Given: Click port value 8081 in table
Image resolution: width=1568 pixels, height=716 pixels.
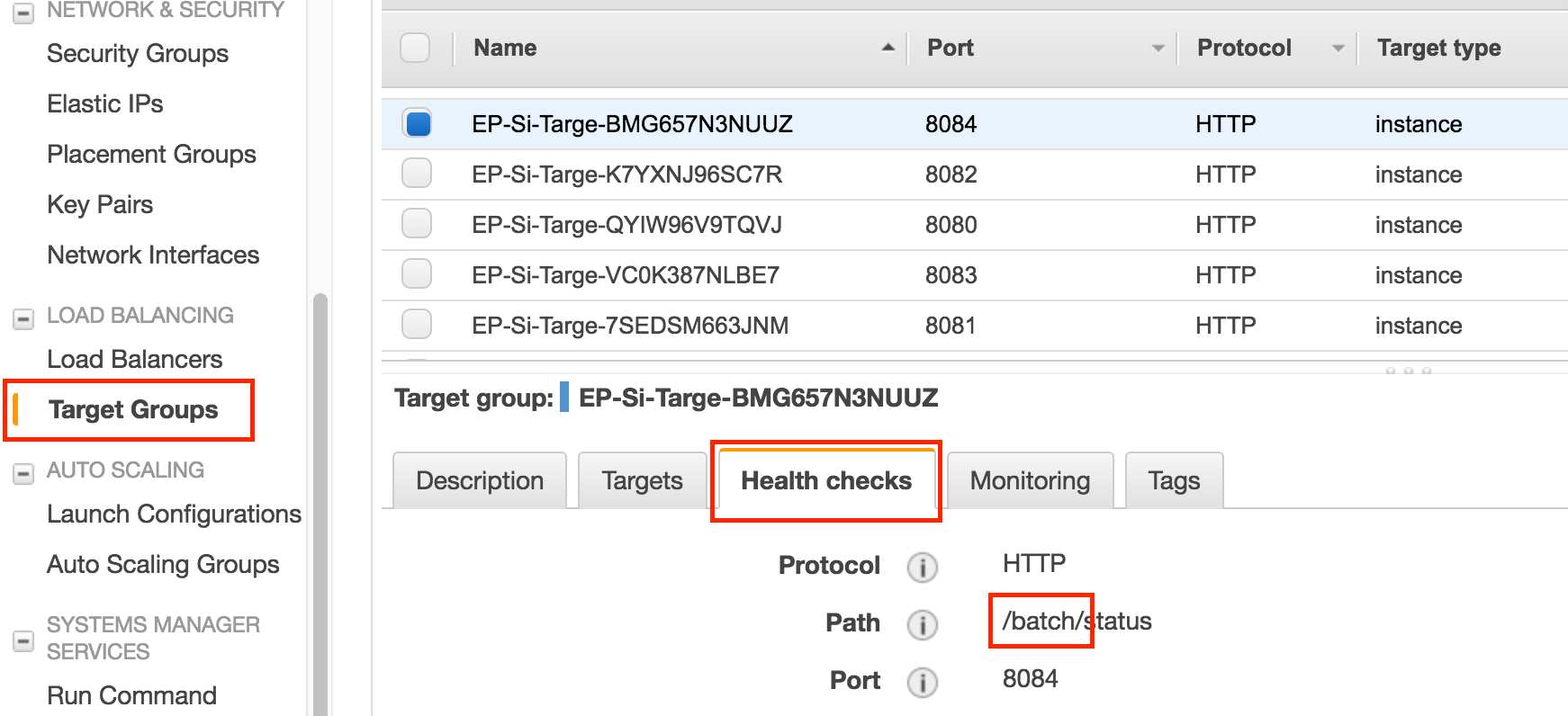Looking at the screenshot, I should pyautogui.click(x=951, y=326).
